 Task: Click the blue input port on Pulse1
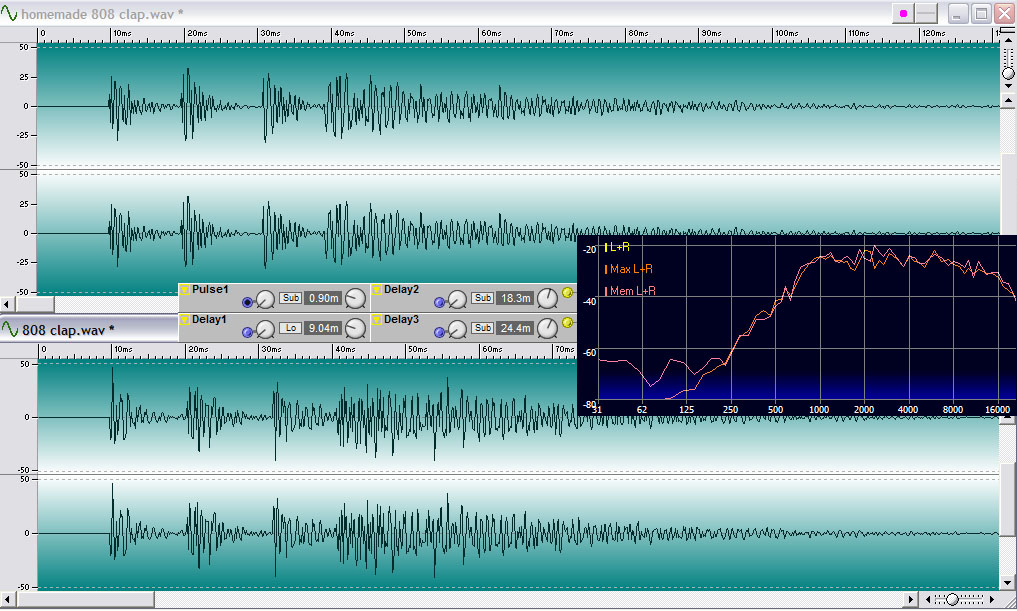[248, 300]
